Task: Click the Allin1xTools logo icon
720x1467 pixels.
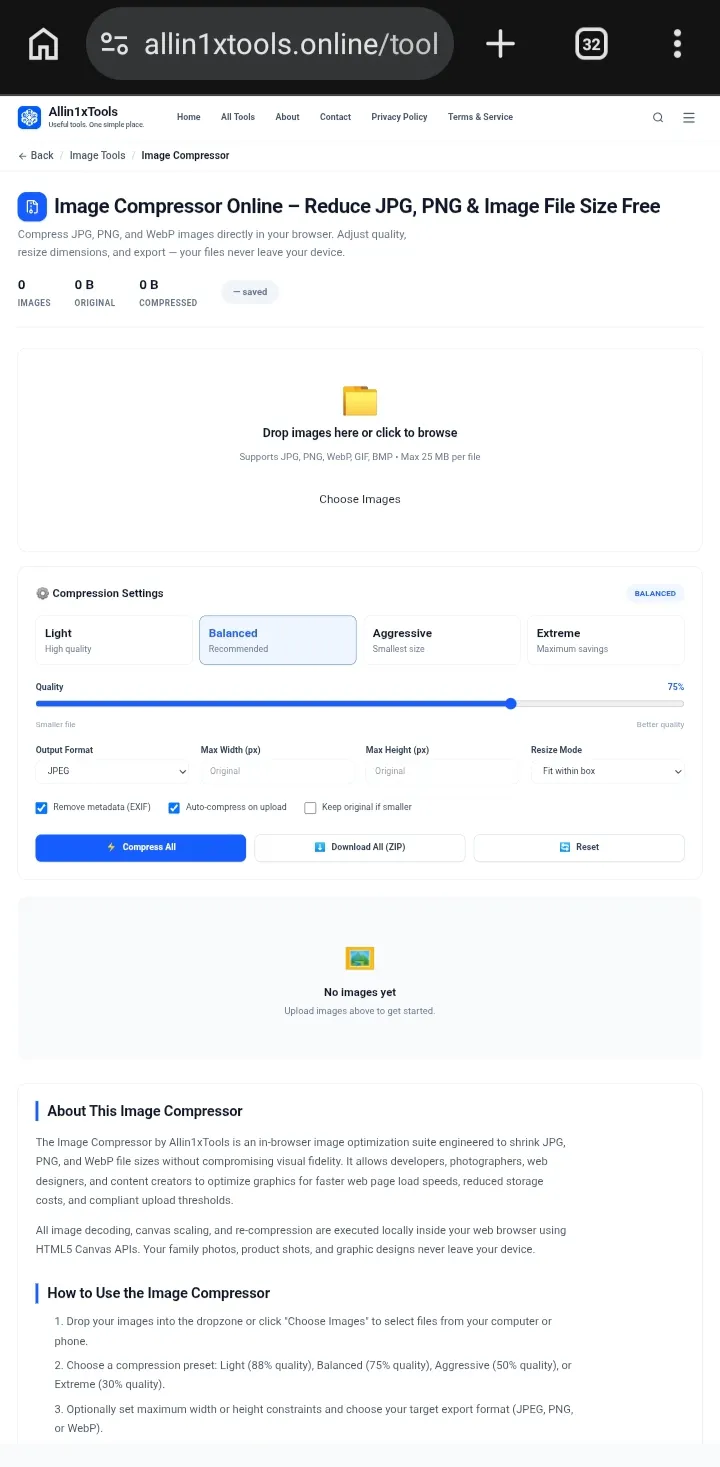Action: 29,117
